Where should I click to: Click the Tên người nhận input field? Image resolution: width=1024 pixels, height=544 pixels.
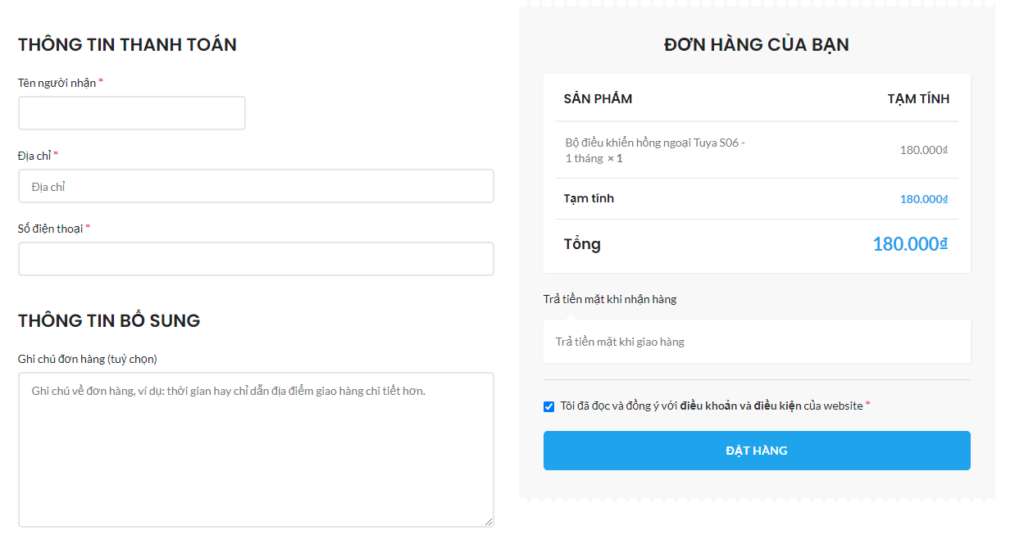coord(131,113)
